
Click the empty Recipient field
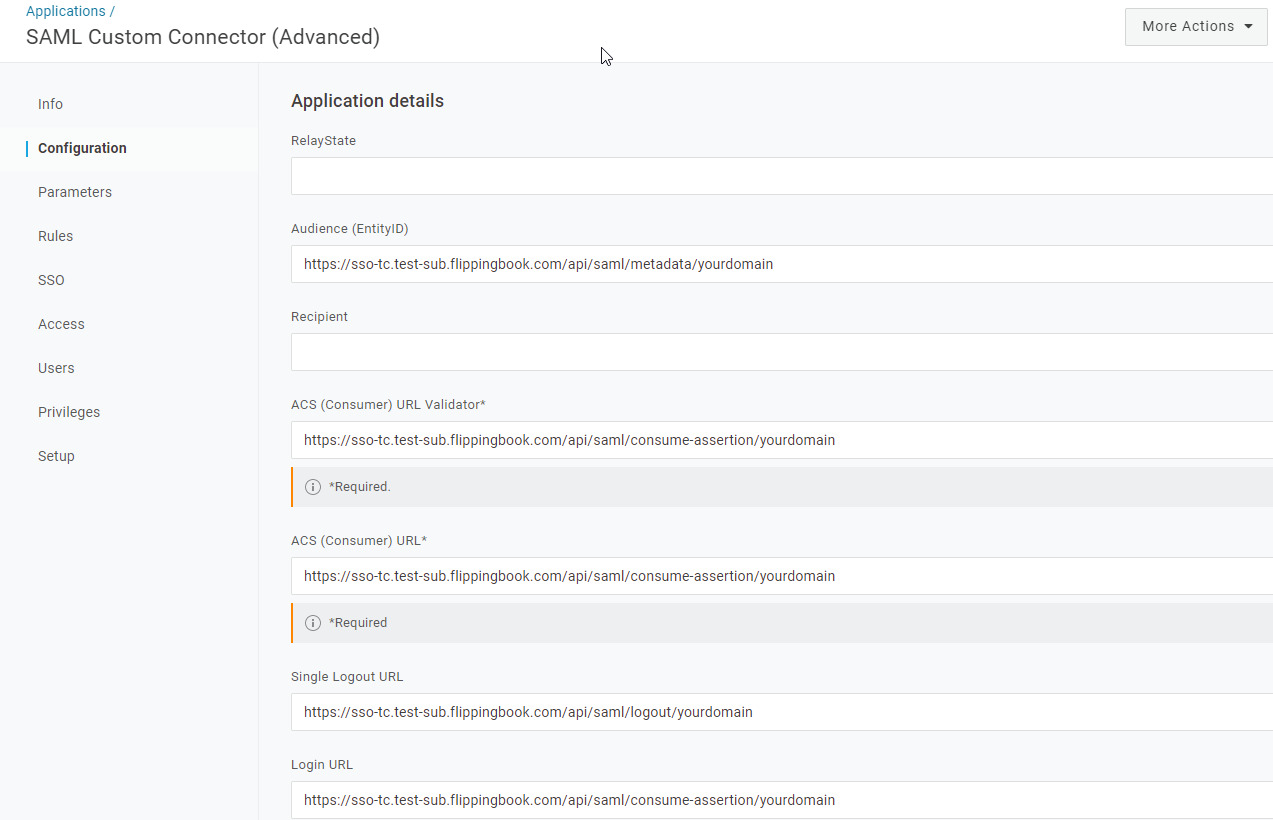[780, 352]
